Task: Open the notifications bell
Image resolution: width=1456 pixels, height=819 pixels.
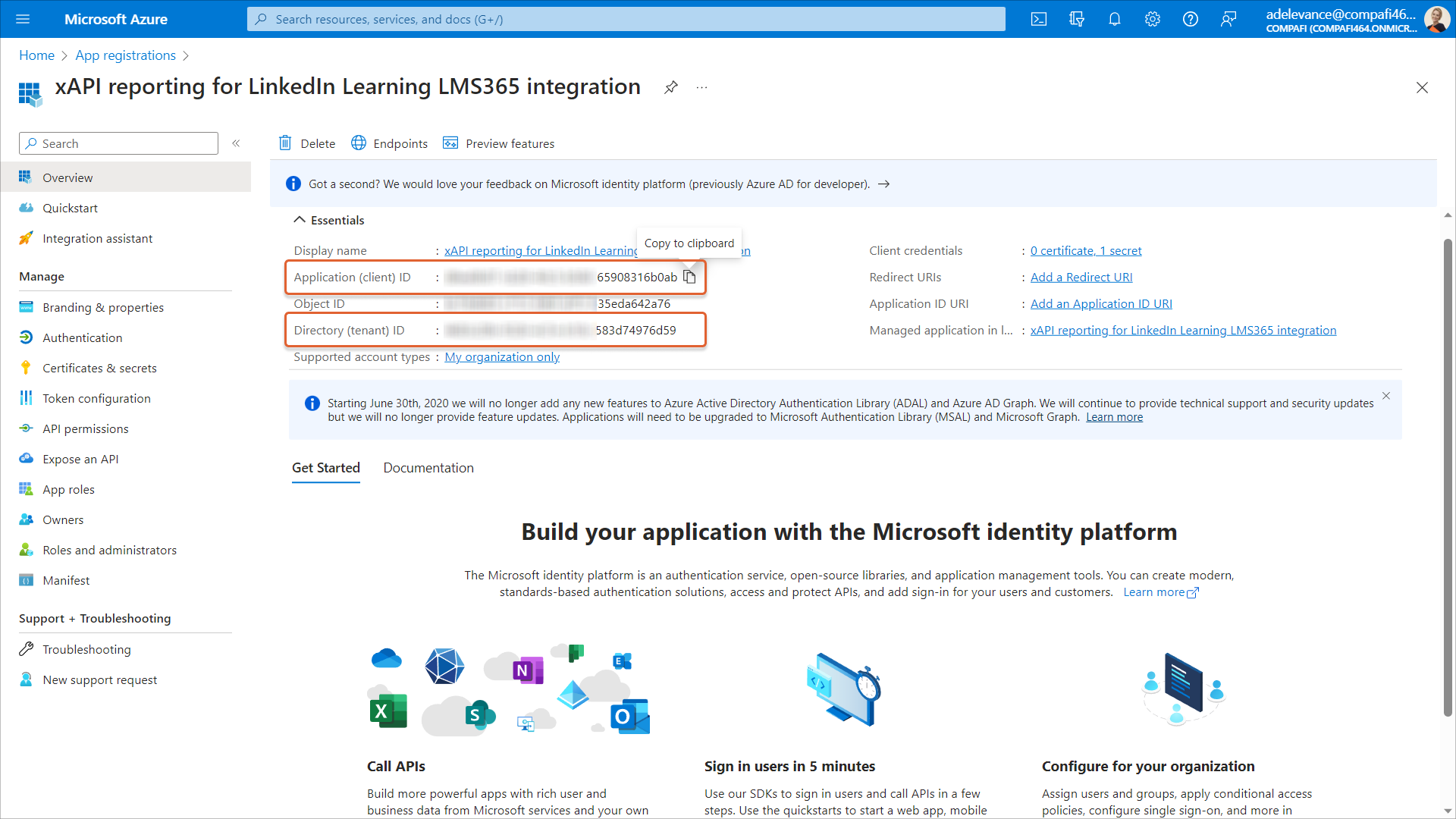Action: click(x=1114, y=19)
